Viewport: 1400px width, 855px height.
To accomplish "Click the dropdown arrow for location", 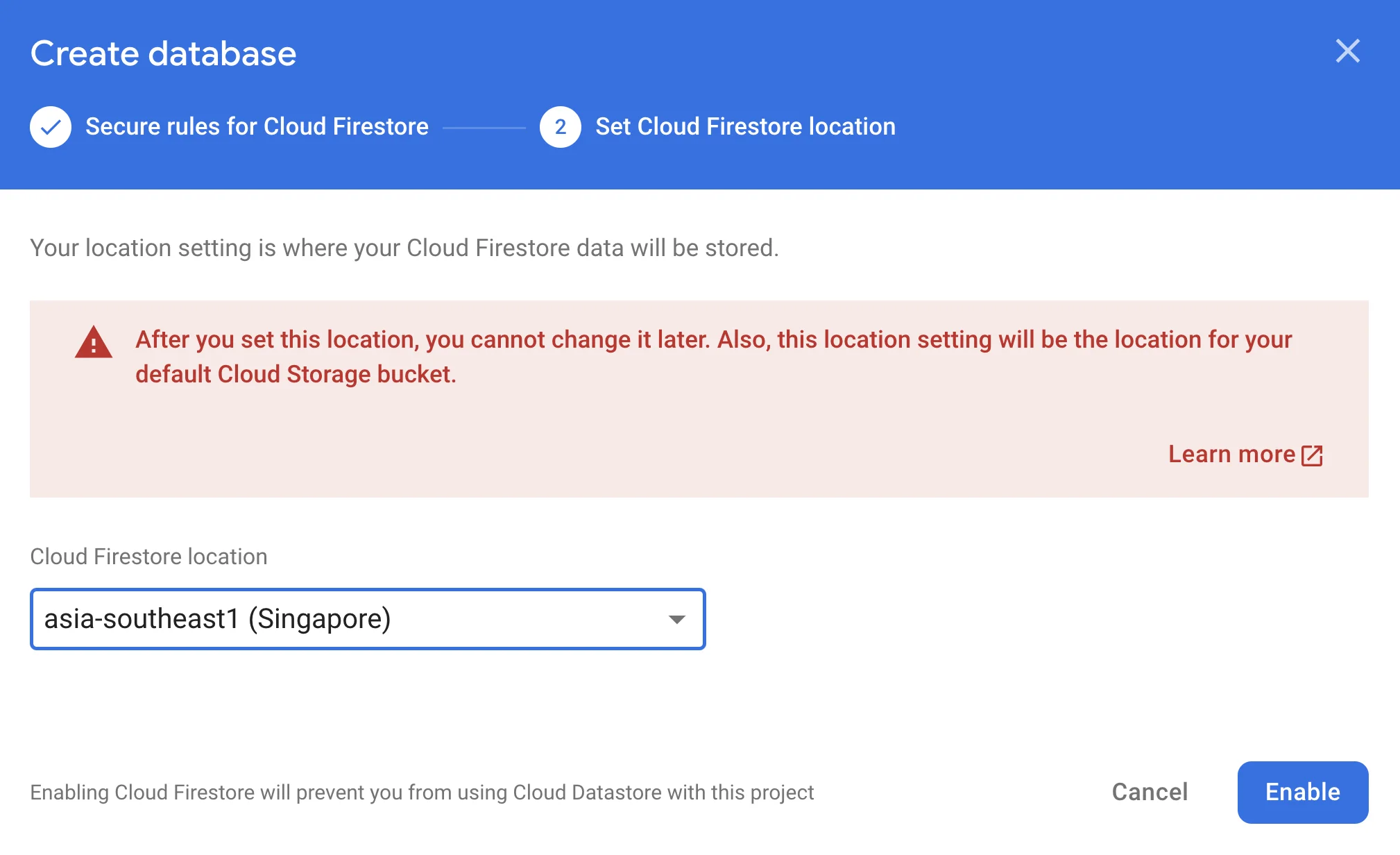I will pyautogui.click(x=677, y=619).
